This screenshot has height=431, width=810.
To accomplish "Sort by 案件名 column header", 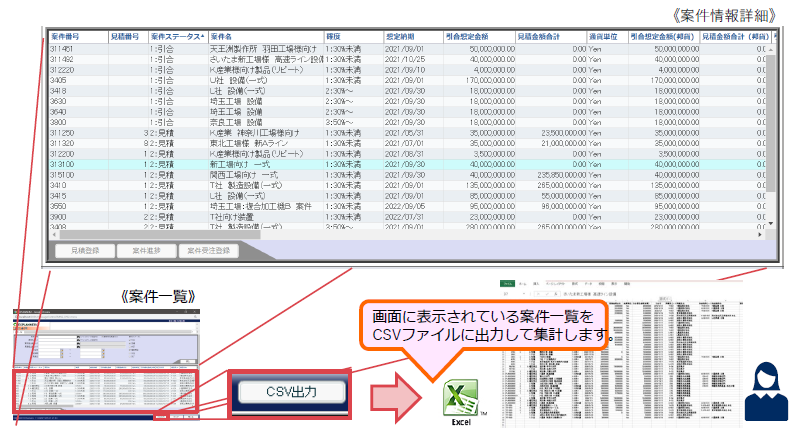I will [266, 37].
